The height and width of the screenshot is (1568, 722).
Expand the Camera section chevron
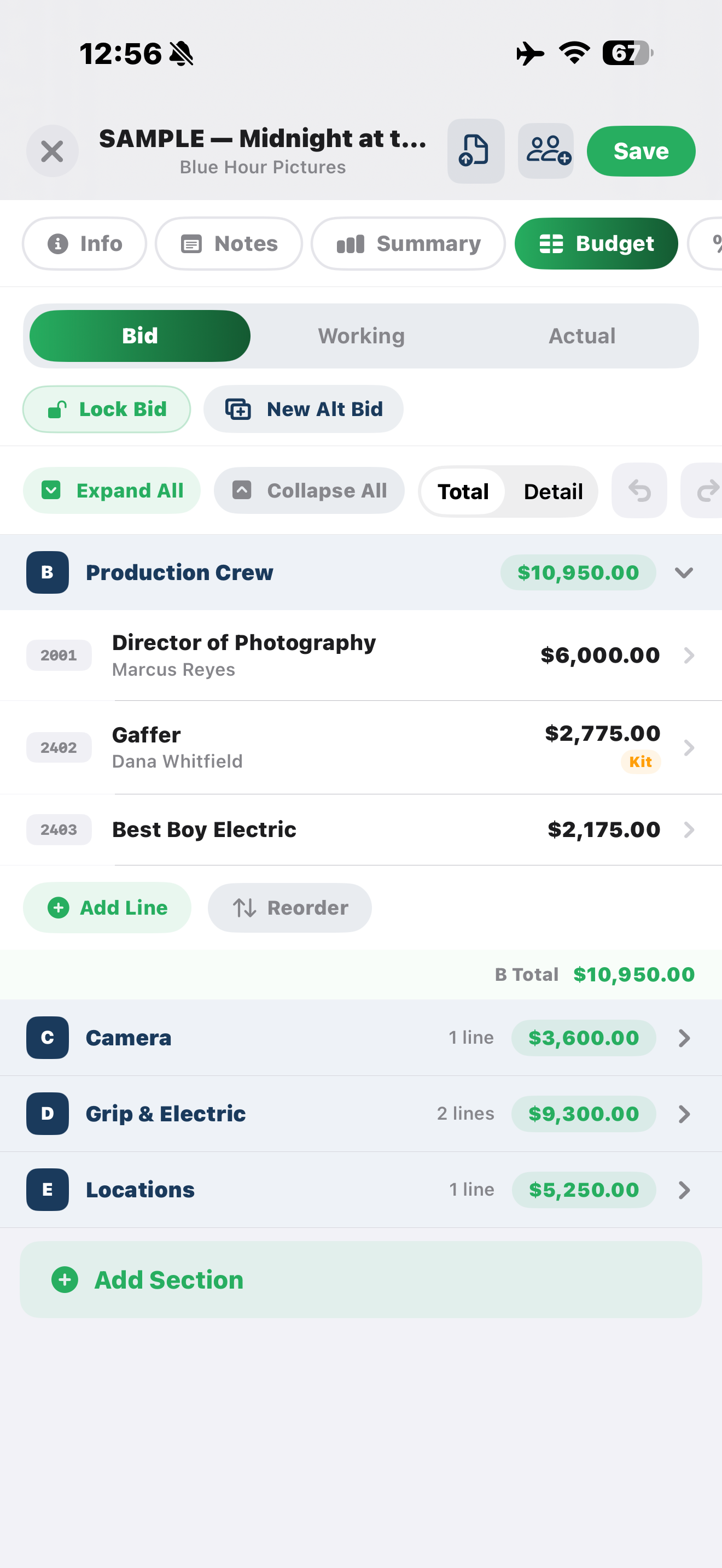point(684,1038)
